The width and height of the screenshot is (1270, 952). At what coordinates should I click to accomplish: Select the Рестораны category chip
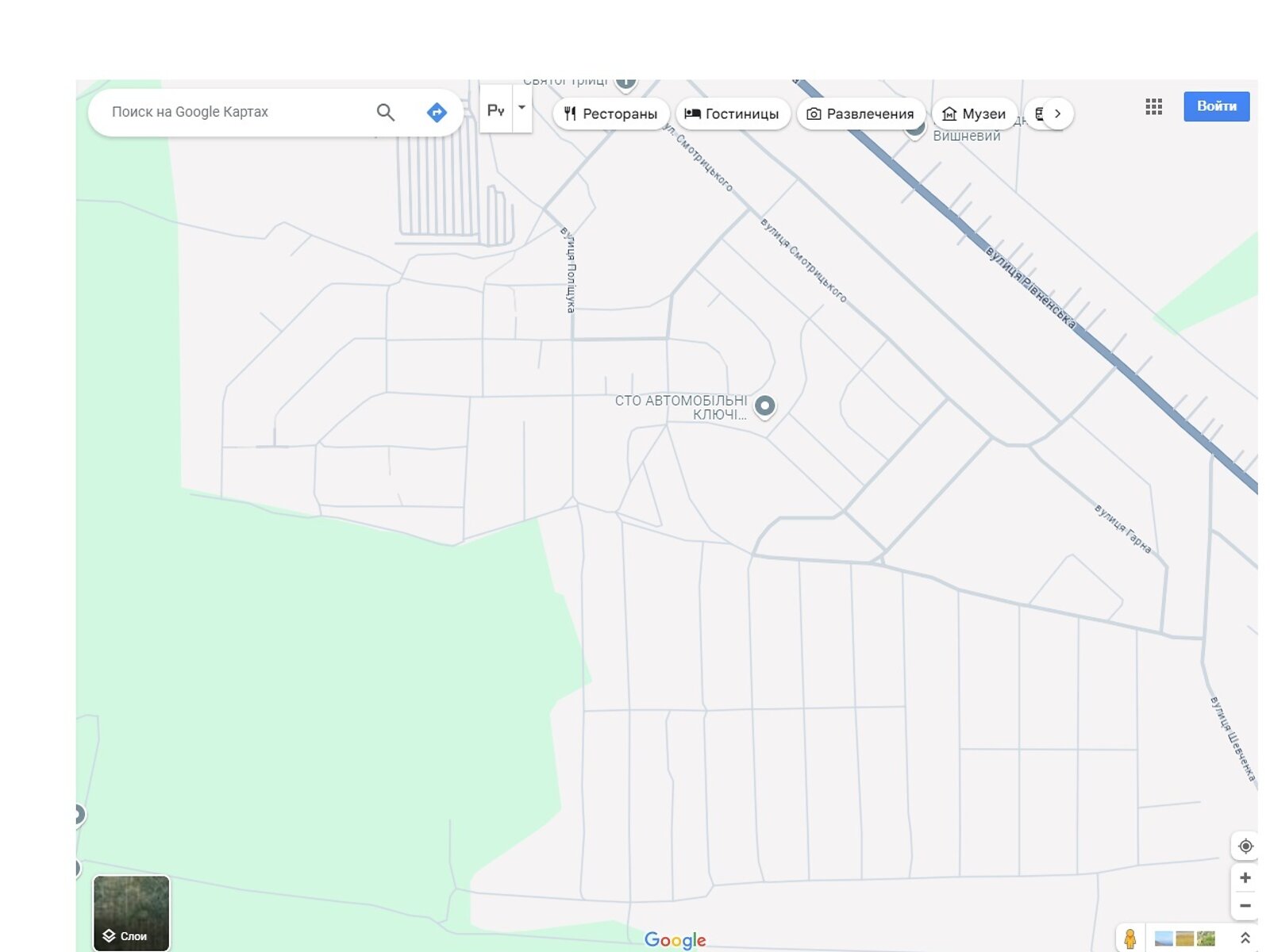point(610,113)
